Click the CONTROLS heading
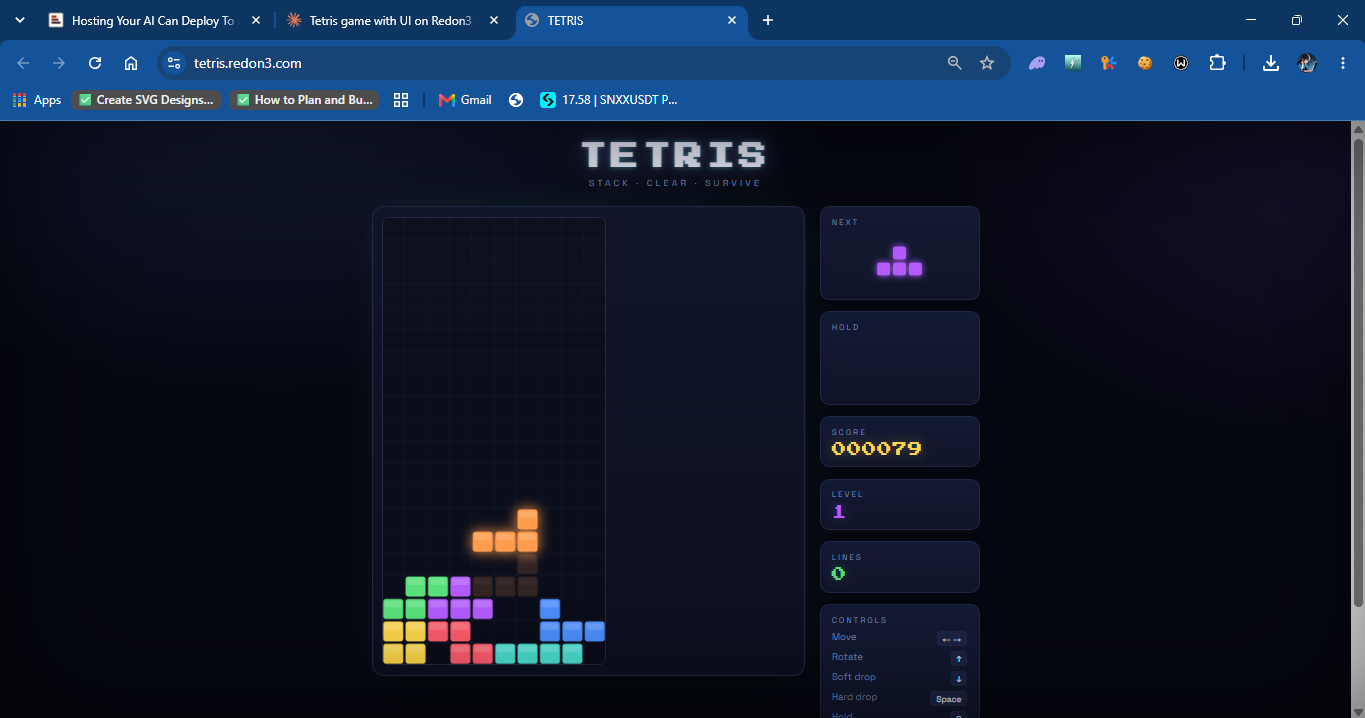This screenshot has width=1365, height=718. click(859, 620)
